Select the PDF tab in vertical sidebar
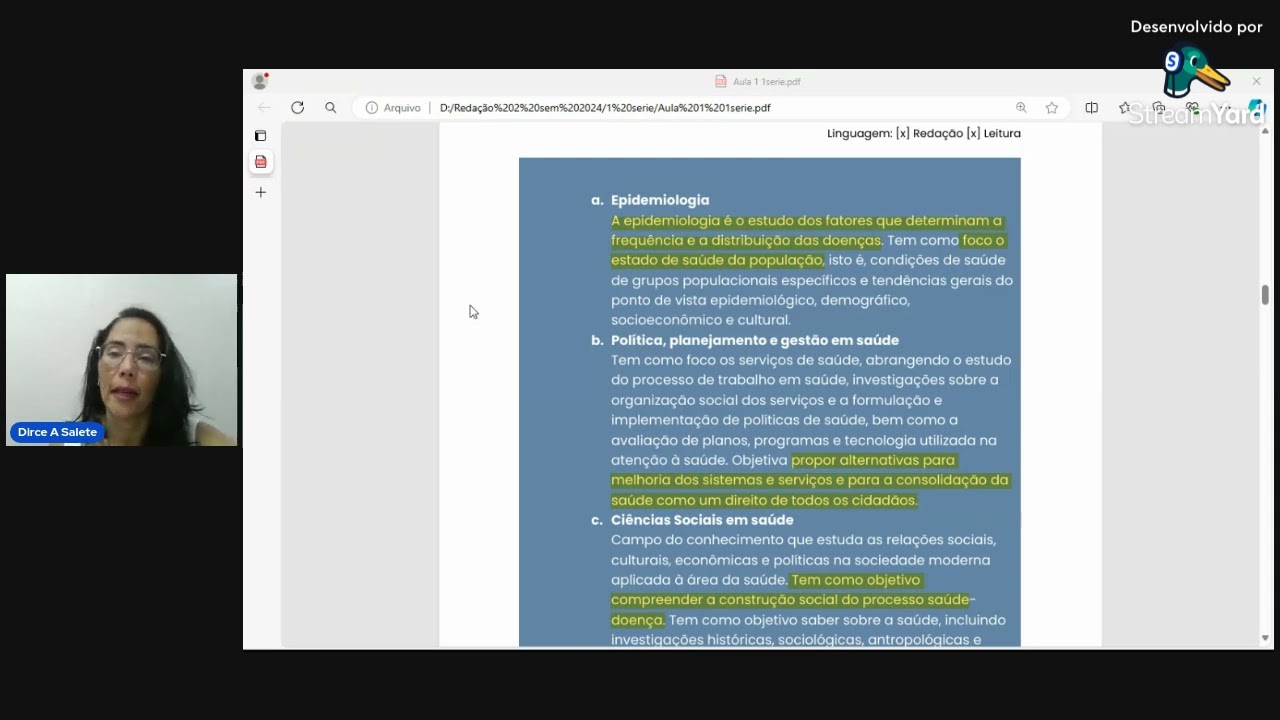This screenshot has width=1280, height=720. click(x=261, y=162)
